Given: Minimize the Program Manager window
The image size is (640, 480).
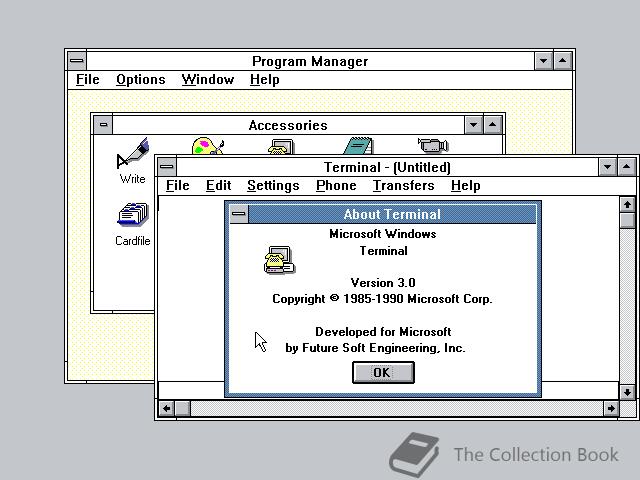Looking at the screenshot, I should coord(543,61).
